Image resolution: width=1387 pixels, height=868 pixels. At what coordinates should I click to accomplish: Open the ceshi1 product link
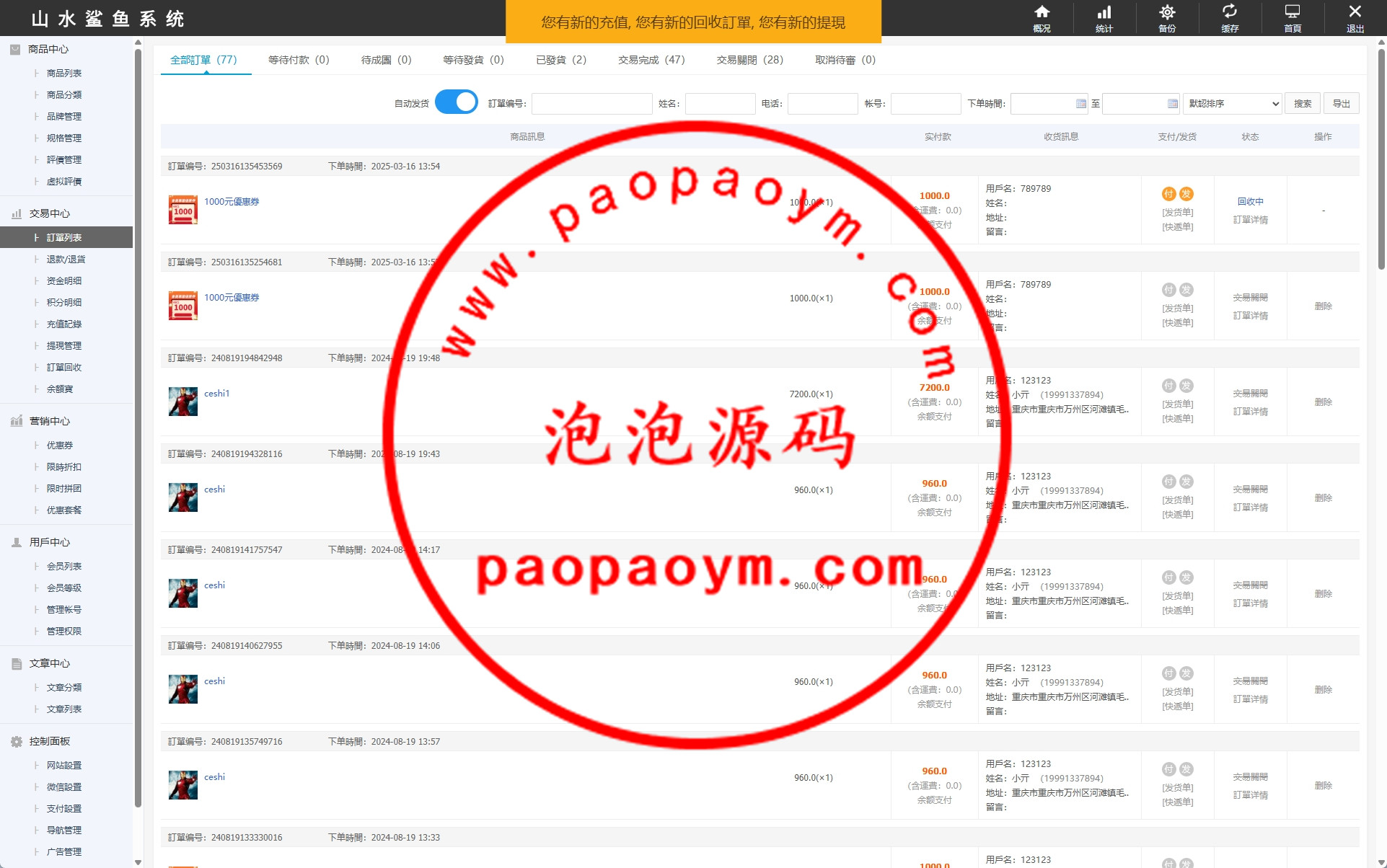click(x=216, y=394)
